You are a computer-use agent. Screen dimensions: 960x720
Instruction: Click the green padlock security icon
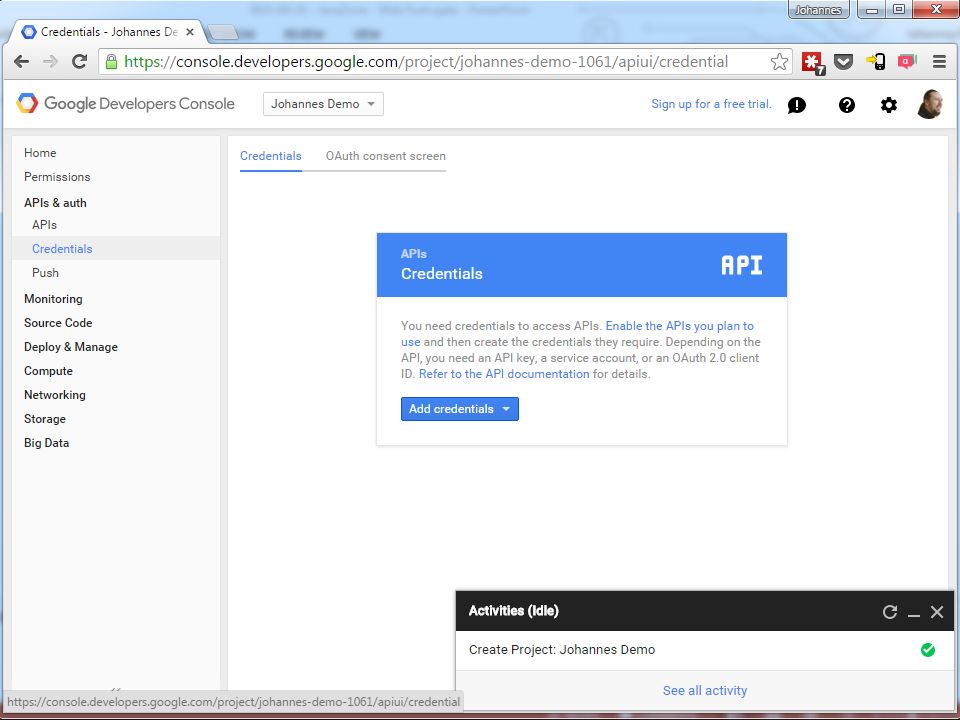pos(111,61)
